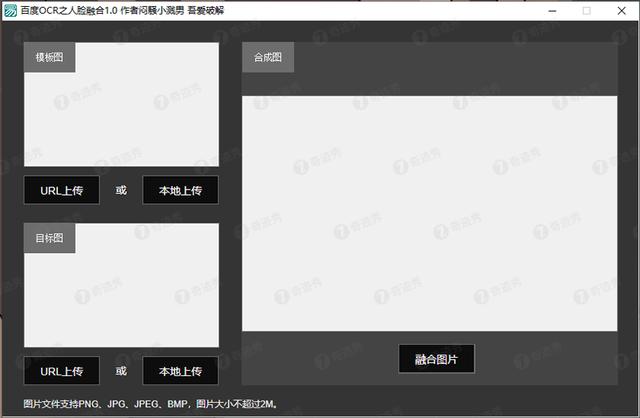Close the 人脸融合 window
The width and height of the screenshot is (640, 418).
point(621,11)
